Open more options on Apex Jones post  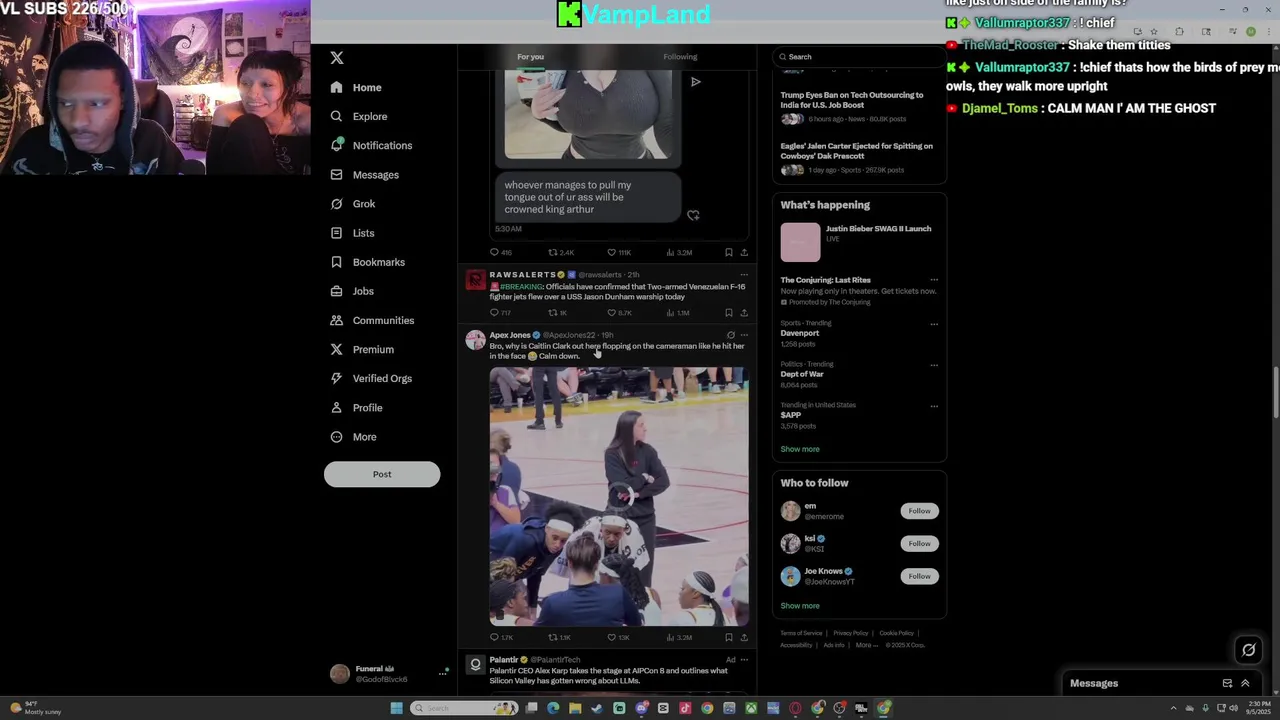(x=744, y=335)
